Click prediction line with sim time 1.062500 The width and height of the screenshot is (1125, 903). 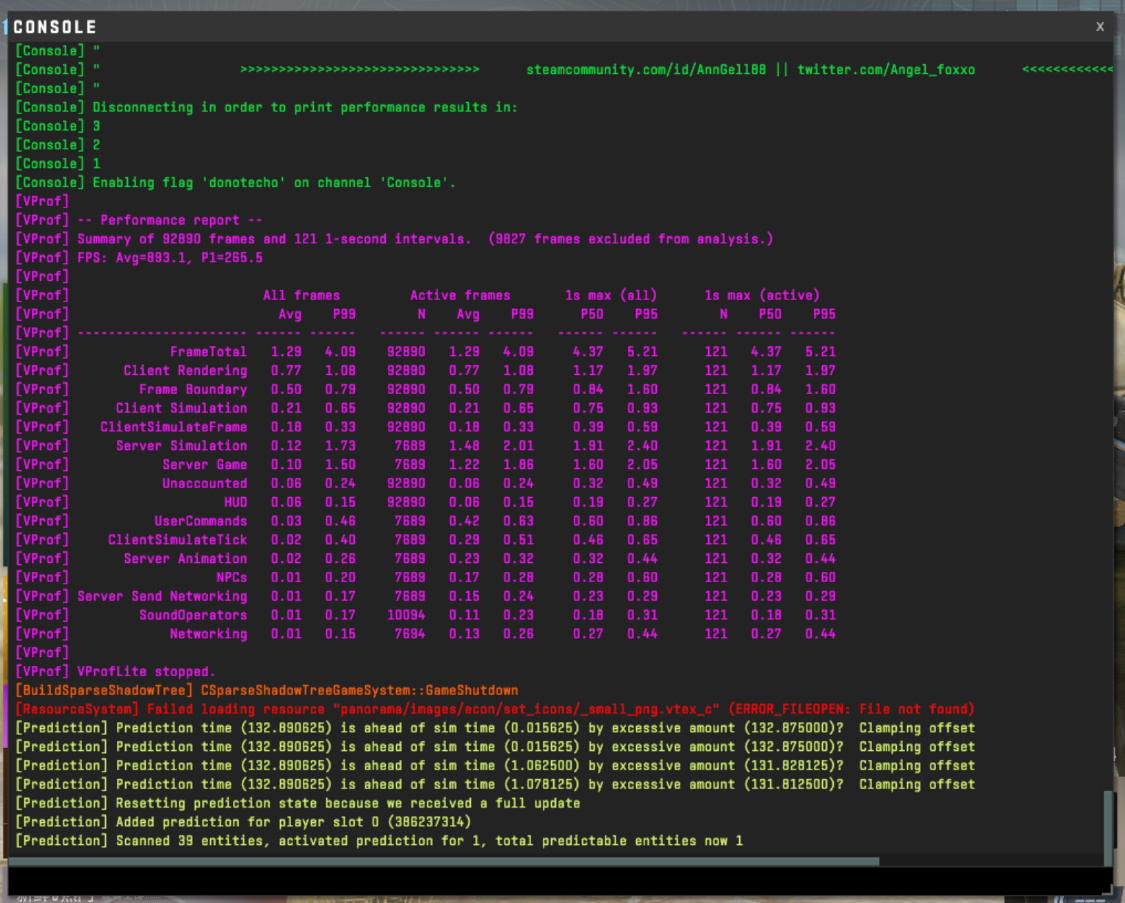495,765
